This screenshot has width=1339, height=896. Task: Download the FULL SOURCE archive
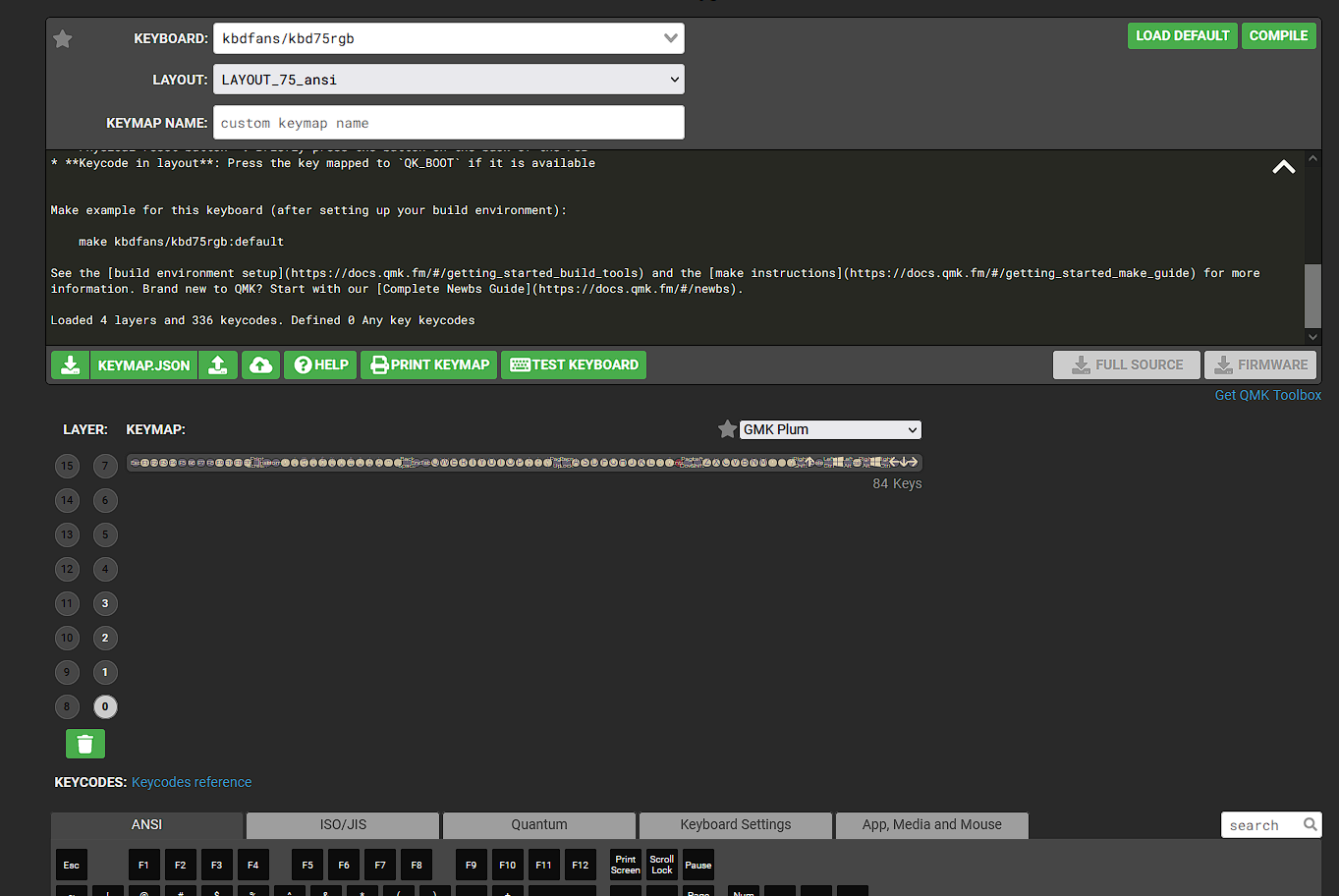(1126, 364)
